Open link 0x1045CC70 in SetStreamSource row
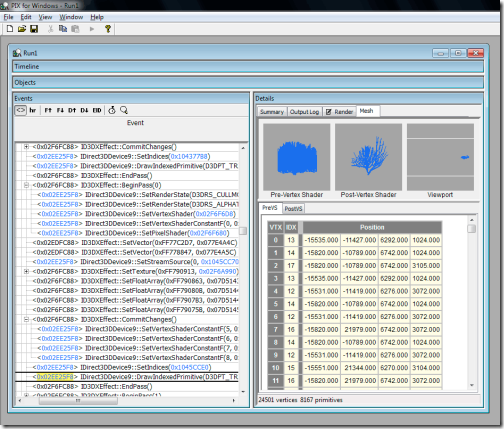 tap(220, 262)
